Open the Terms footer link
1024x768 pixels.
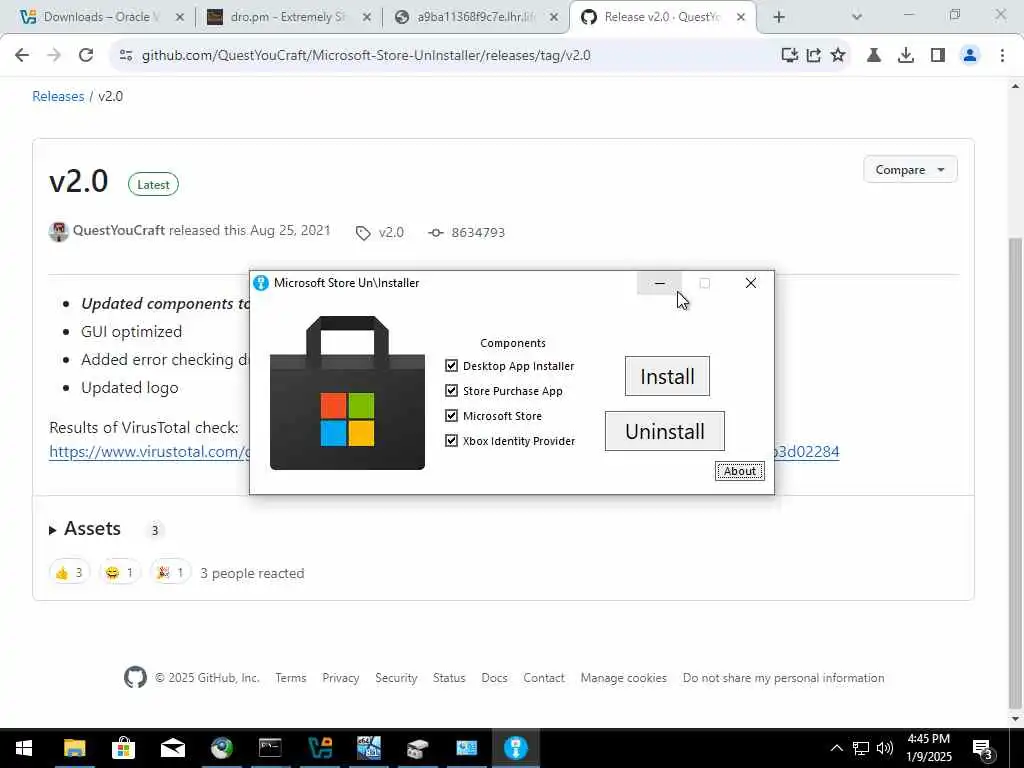pyautogui.click(x=291, y=678)
